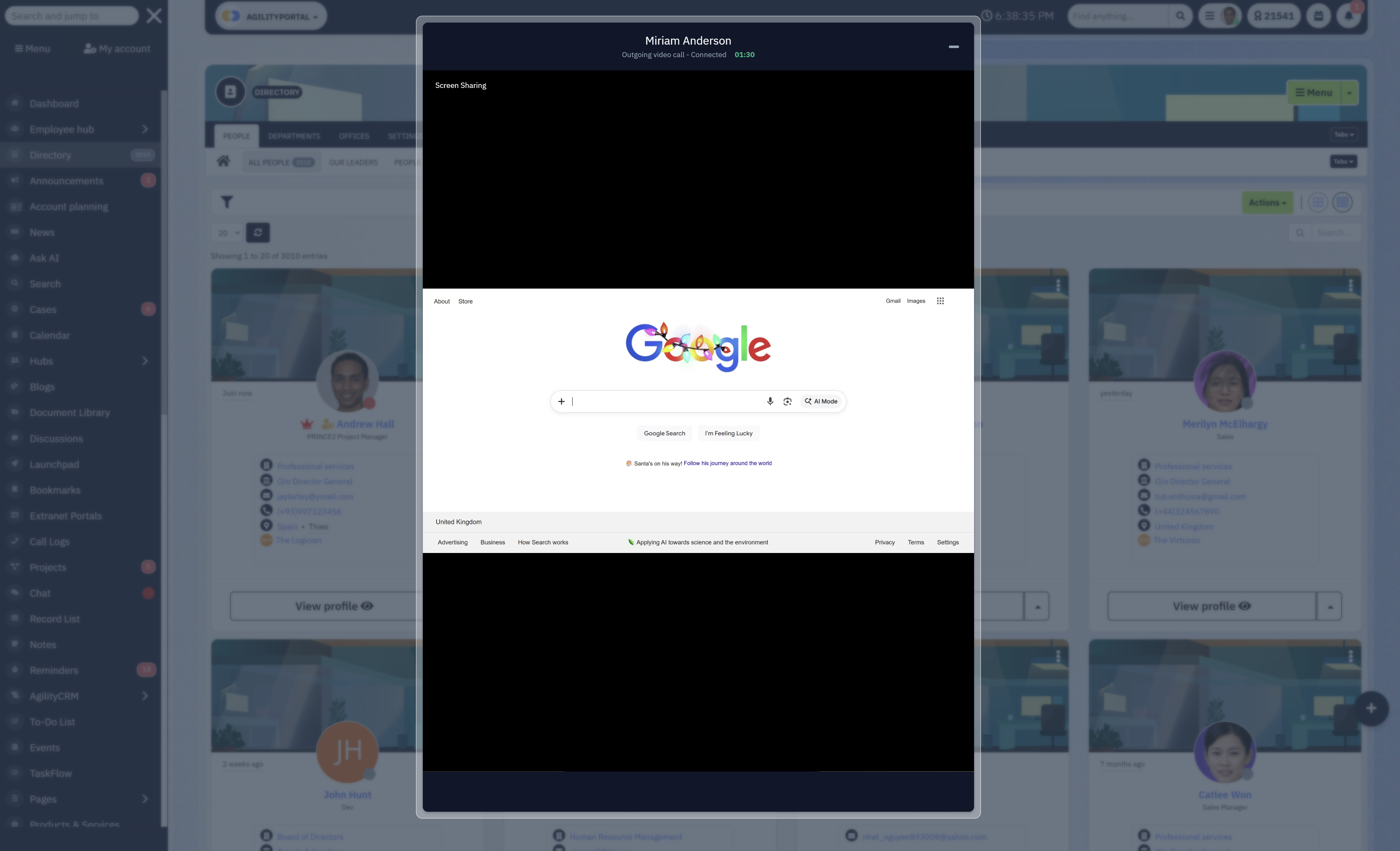This screenshot has height=851, width=1400.
Task: Open the Google apps grid icon
Action: tap(941, 301)
